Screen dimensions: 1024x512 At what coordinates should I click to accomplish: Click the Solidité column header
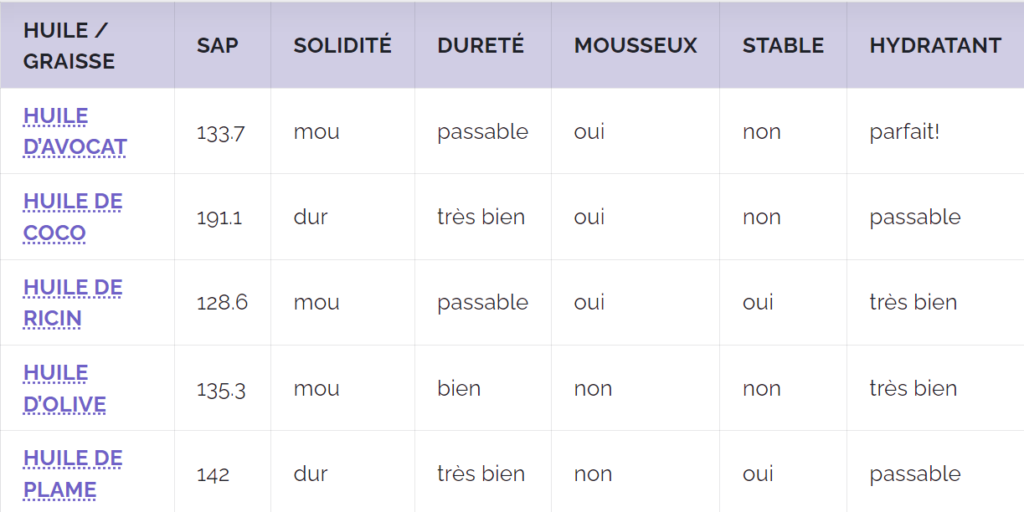[x=342, y=45]
